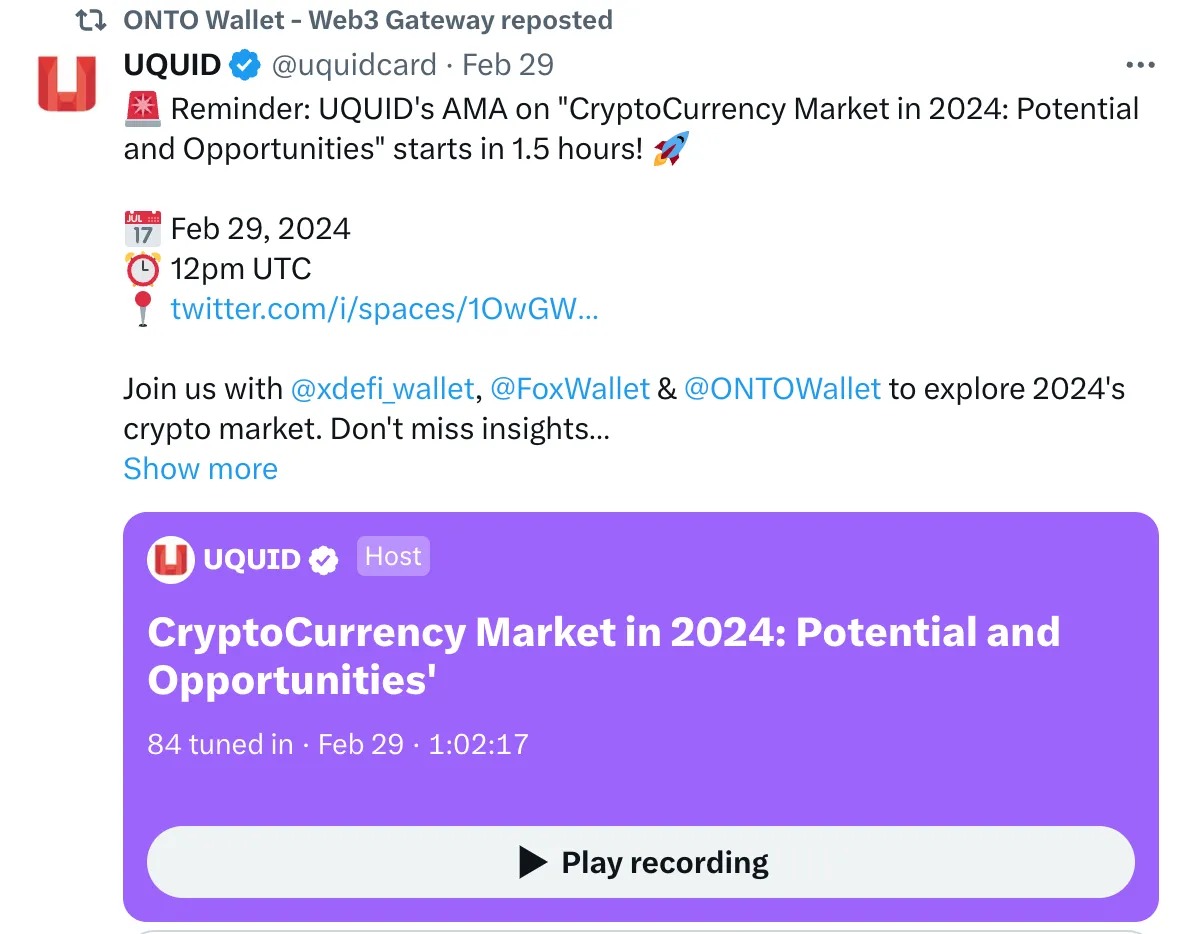Open the @uquidcard handle

coord(354,65)
